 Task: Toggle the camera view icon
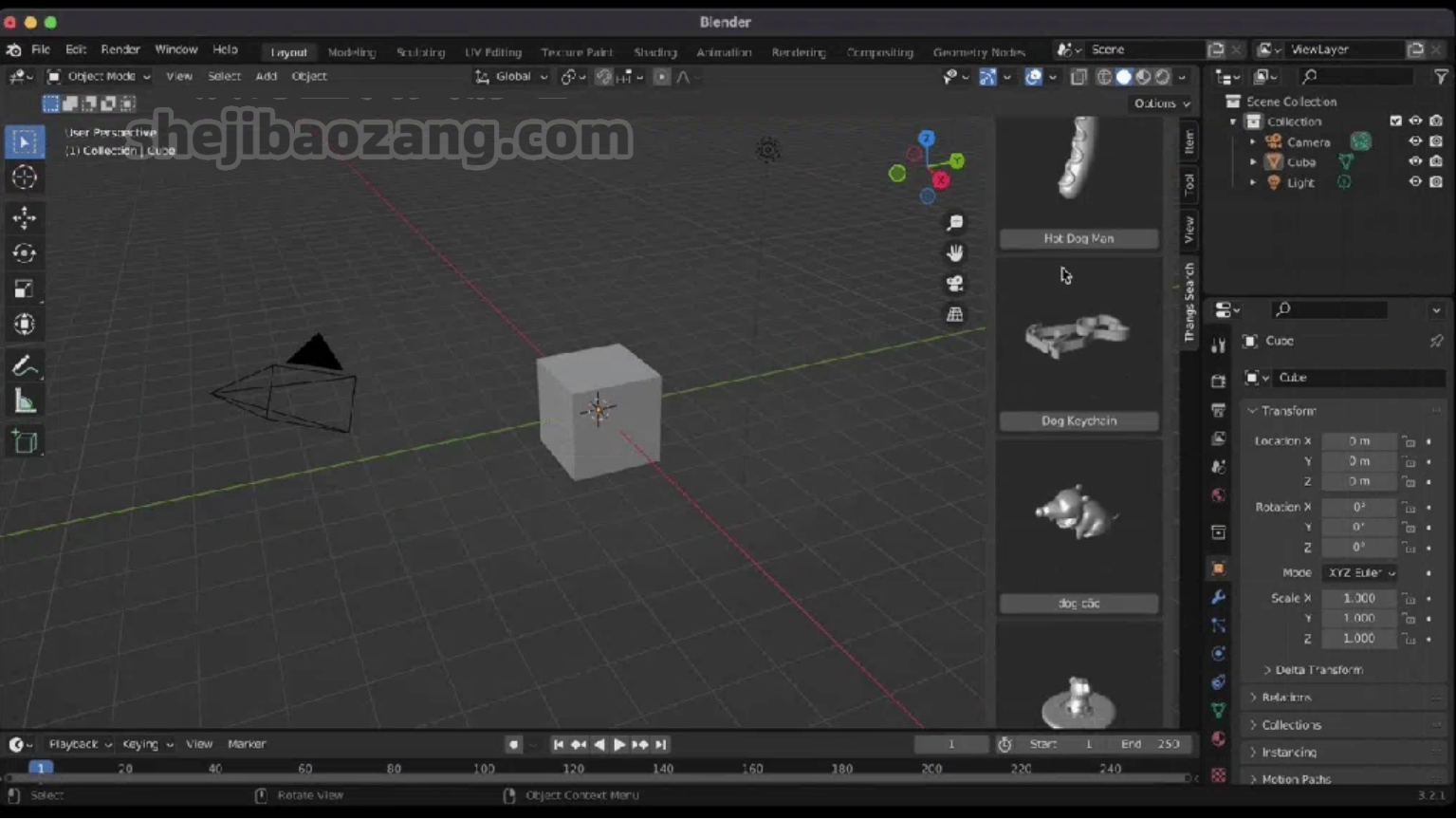click(x=954, y=284)
